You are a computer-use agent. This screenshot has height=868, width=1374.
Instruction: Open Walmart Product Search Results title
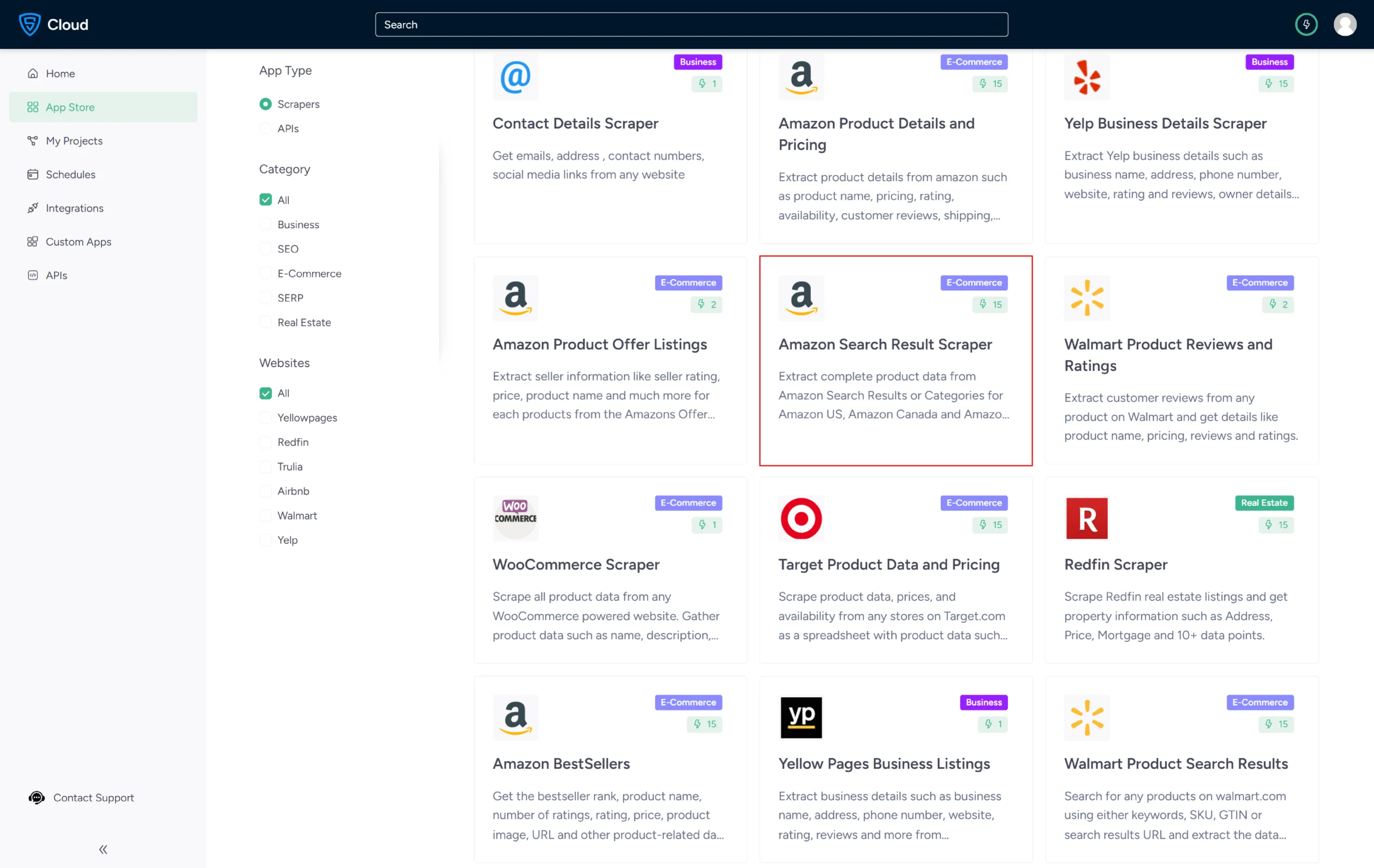1176,764
